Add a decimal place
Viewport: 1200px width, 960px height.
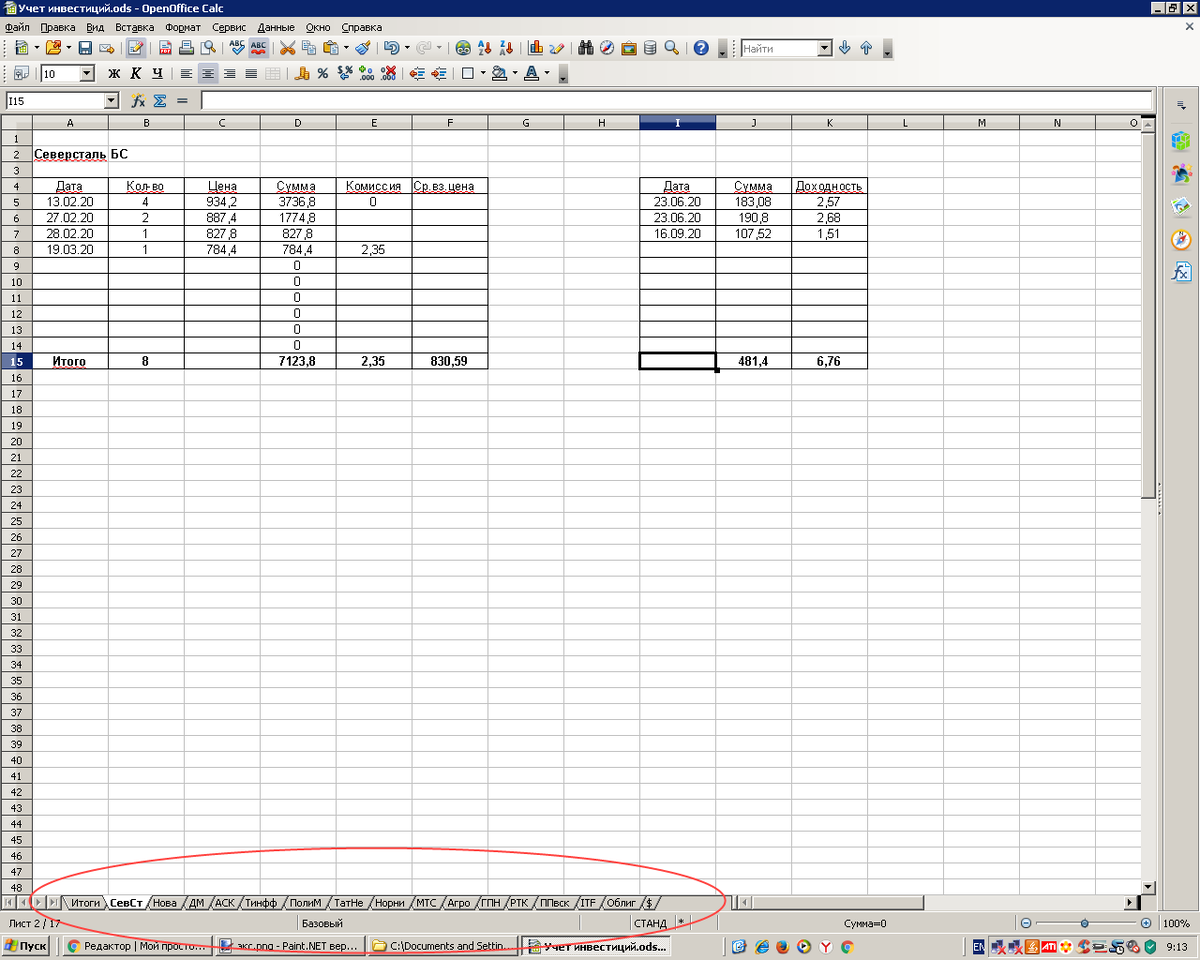pyautogui.click(x=367, y=73)
